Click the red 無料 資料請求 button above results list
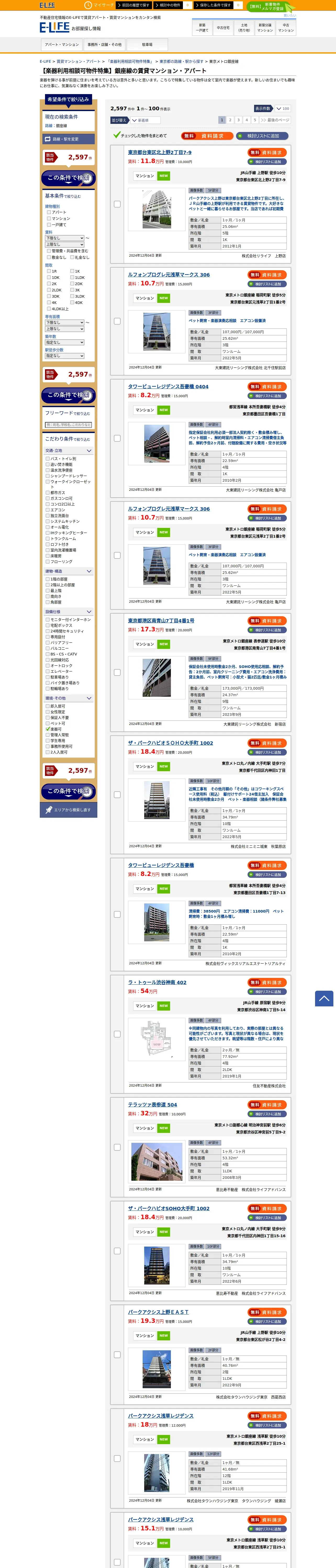Image resolution: width=336 pixels, height=1568 pixels. pos(207,136)
